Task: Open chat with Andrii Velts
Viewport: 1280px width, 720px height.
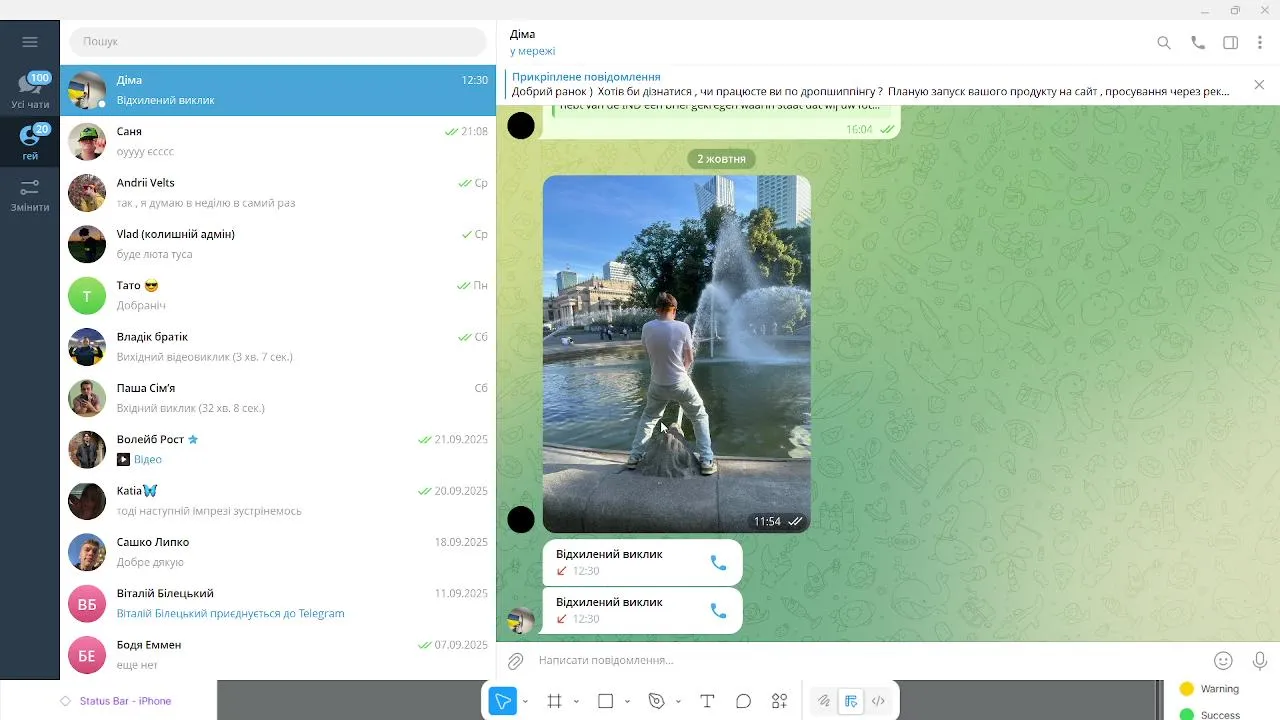Action: click(x=278, y=193)
